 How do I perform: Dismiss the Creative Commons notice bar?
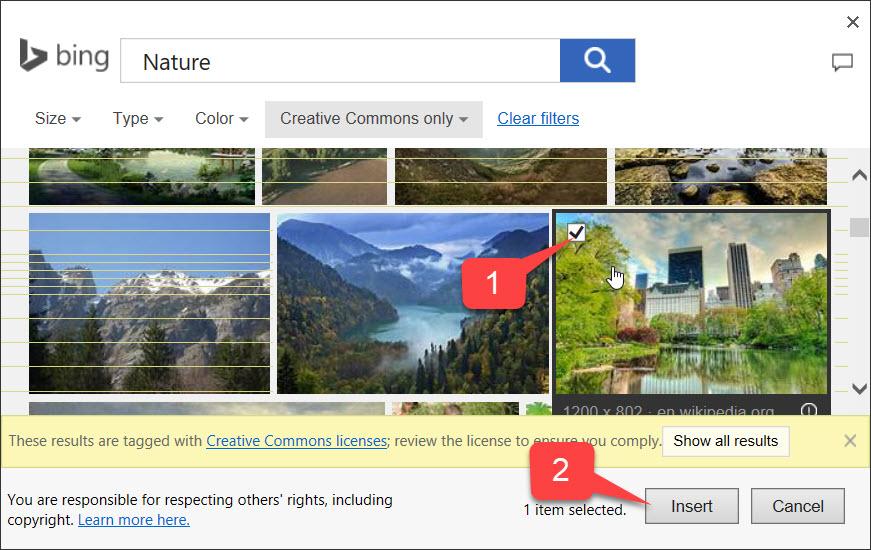point(850,440)
